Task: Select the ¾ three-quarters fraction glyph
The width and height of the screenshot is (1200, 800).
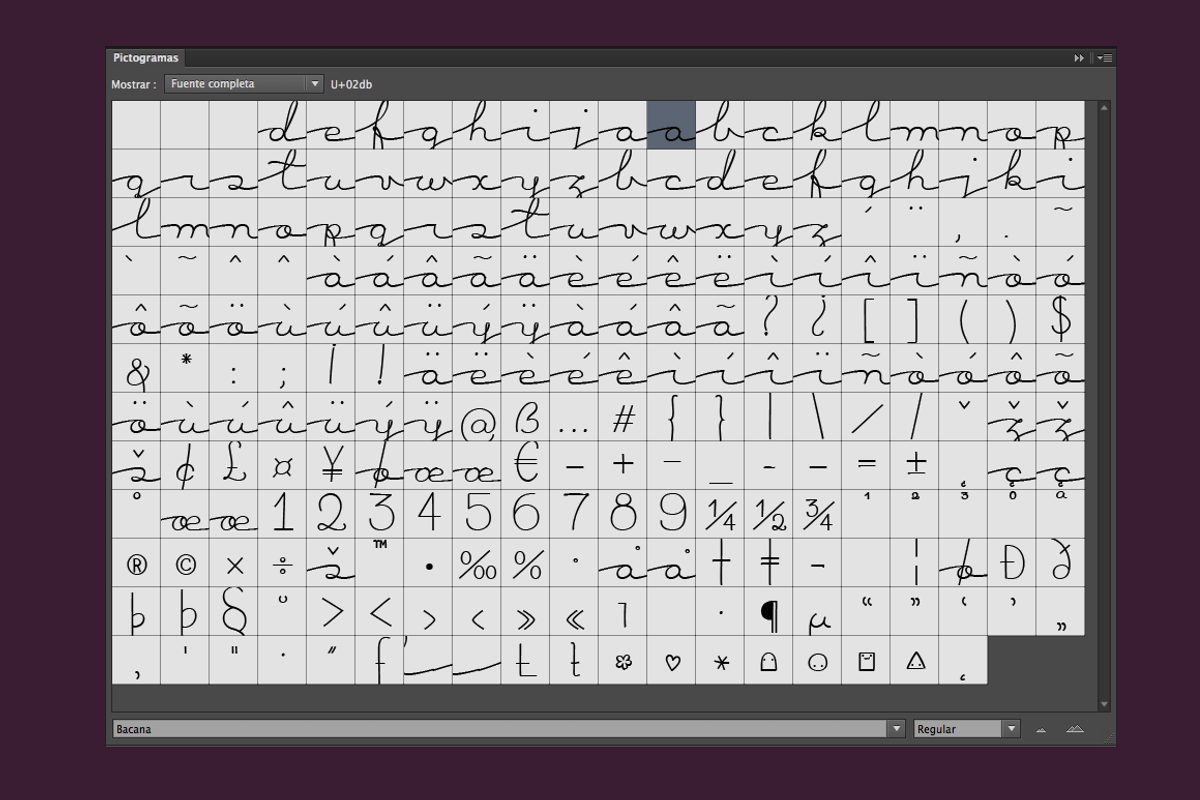Action: pyautogui.click(x=818, y=515)
